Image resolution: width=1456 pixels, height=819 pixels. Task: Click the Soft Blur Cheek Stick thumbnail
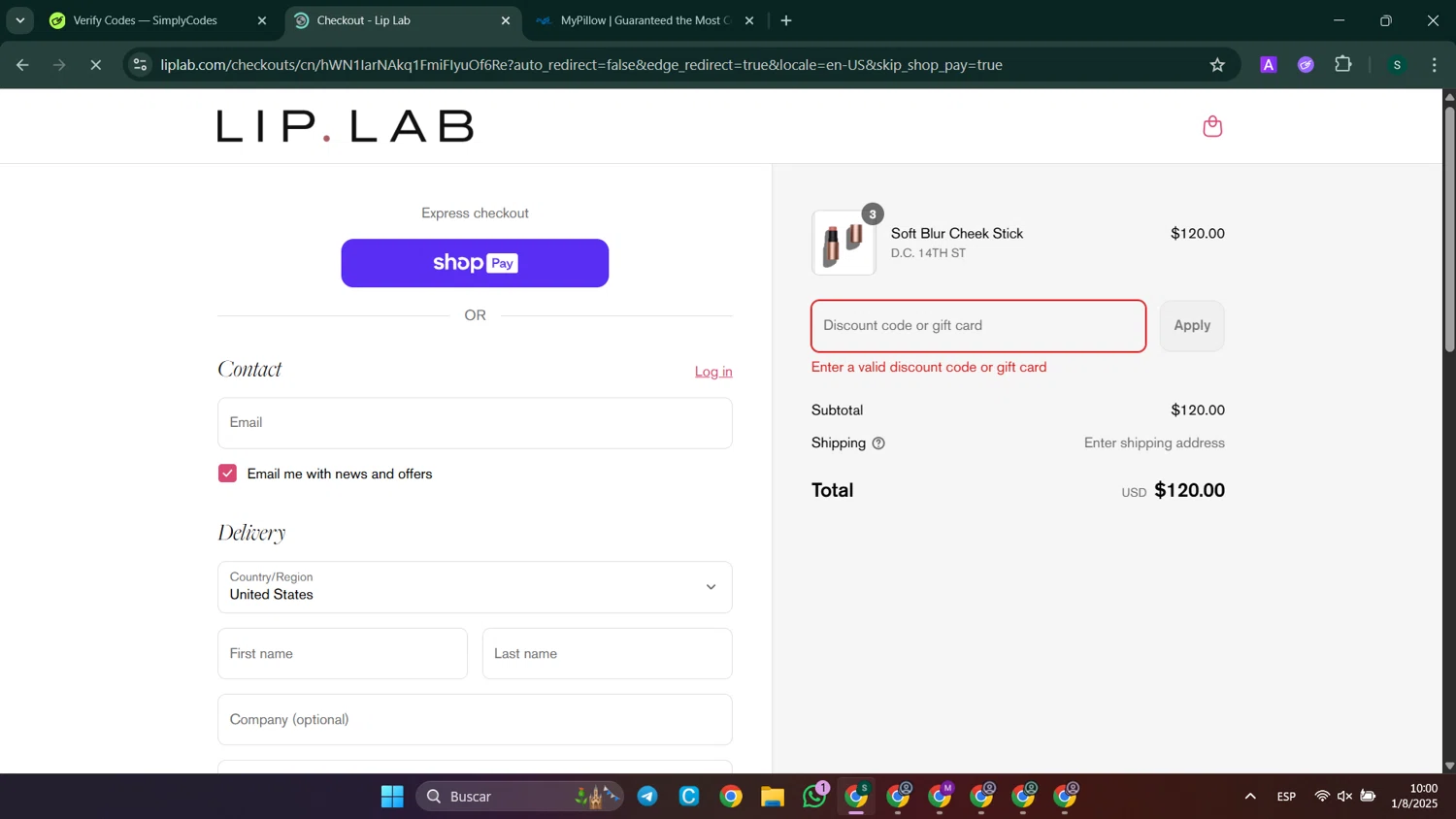(x=844, y=243)
